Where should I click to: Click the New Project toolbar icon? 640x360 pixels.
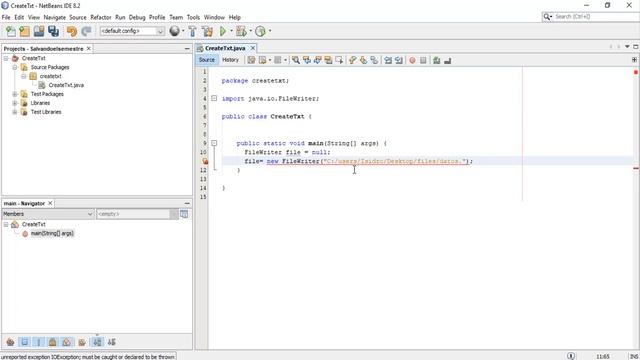(24, 31)
